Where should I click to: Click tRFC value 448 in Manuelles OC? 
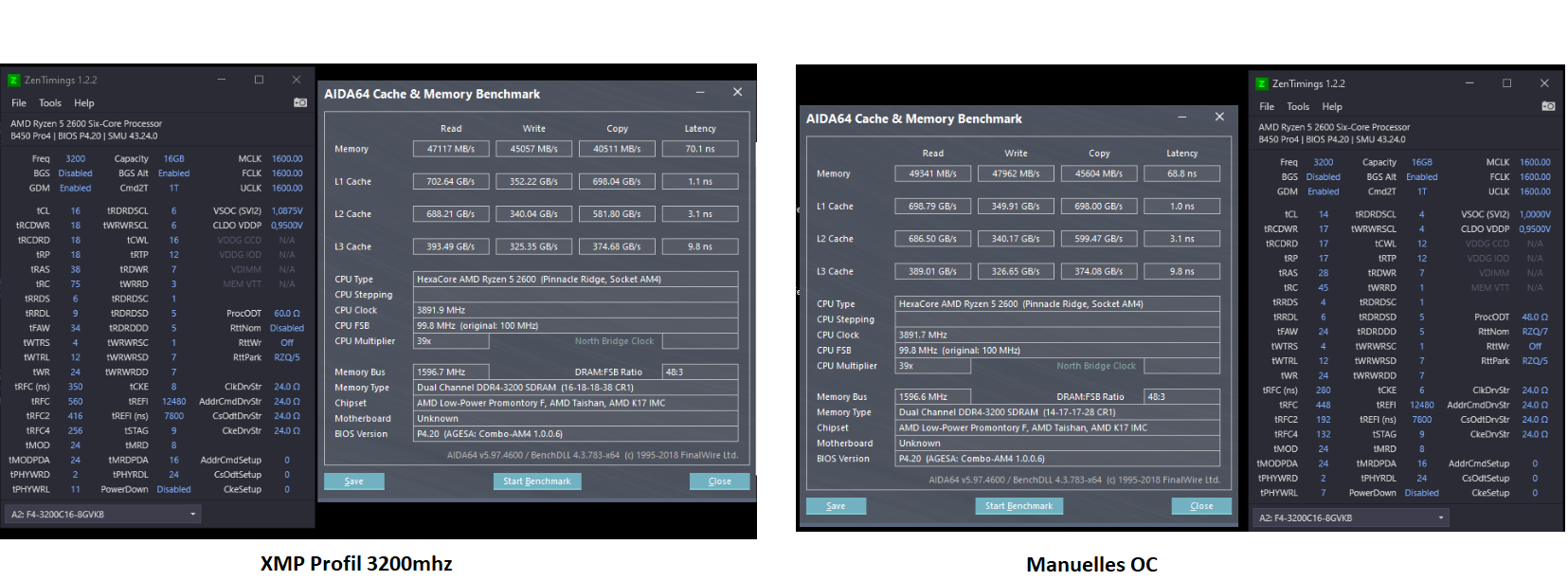[1324, 406]
